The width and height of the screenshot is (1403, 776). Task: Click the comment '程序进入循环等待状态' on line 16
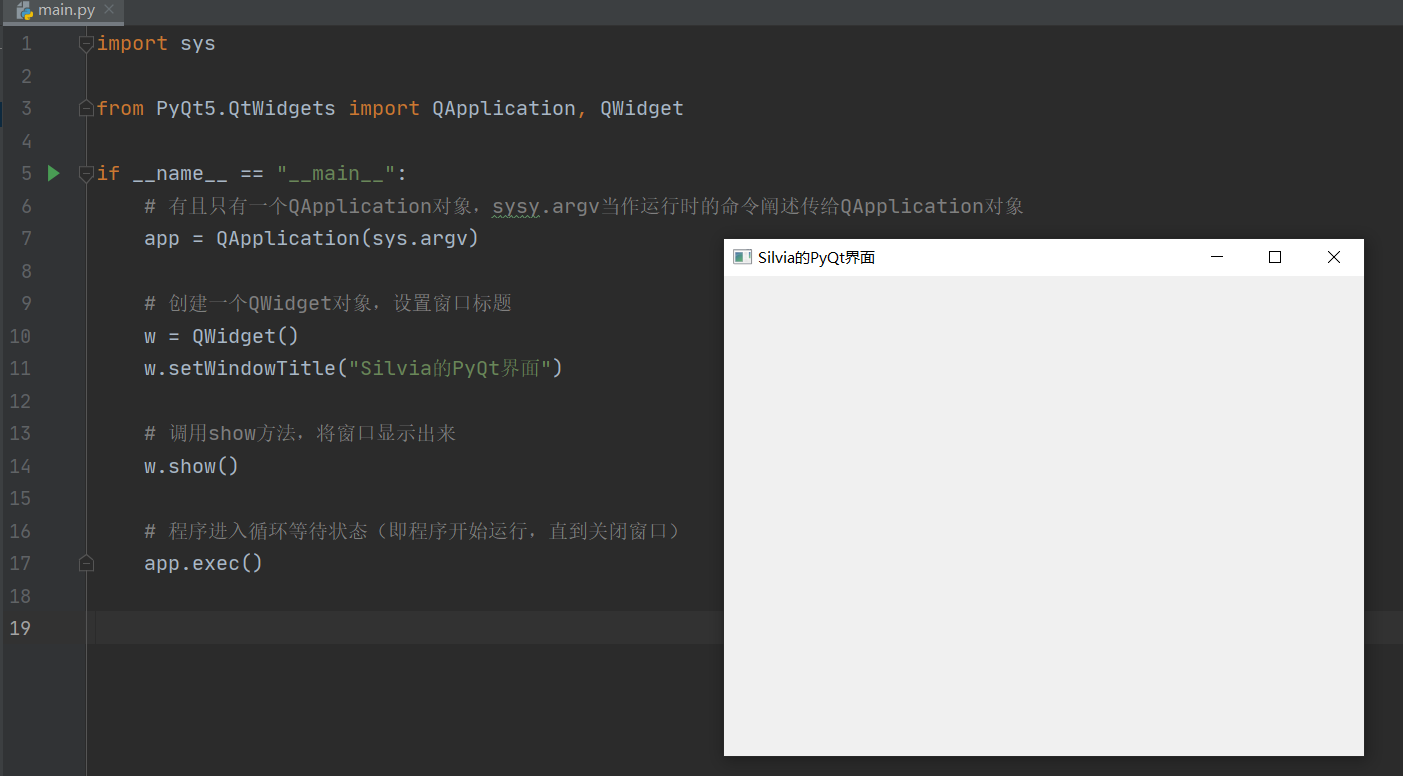point(268,531)
